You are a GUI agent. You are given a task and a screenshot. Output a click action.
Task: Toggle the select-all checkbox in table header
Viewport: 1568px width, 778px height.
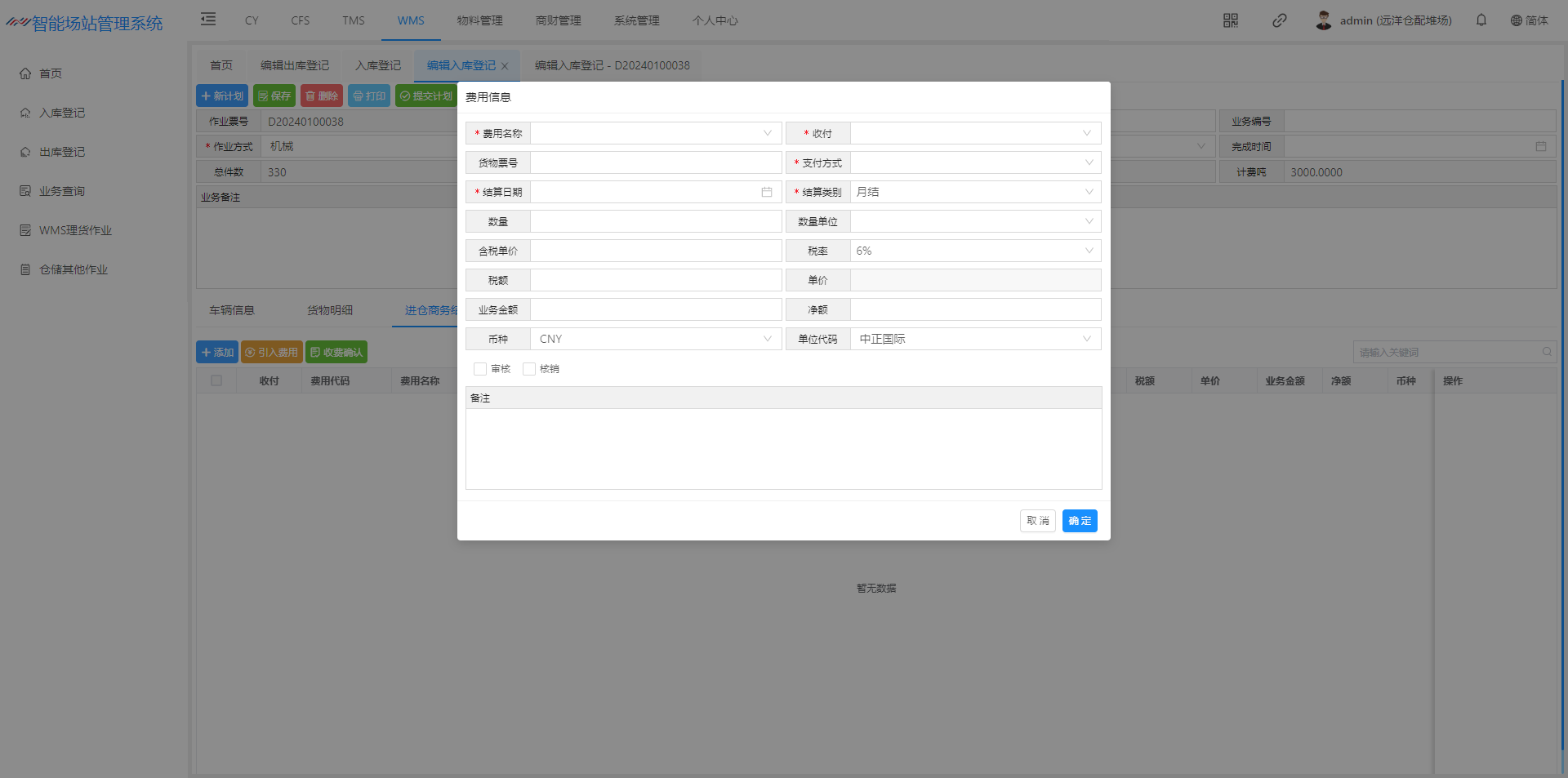(x=216, y=380)
